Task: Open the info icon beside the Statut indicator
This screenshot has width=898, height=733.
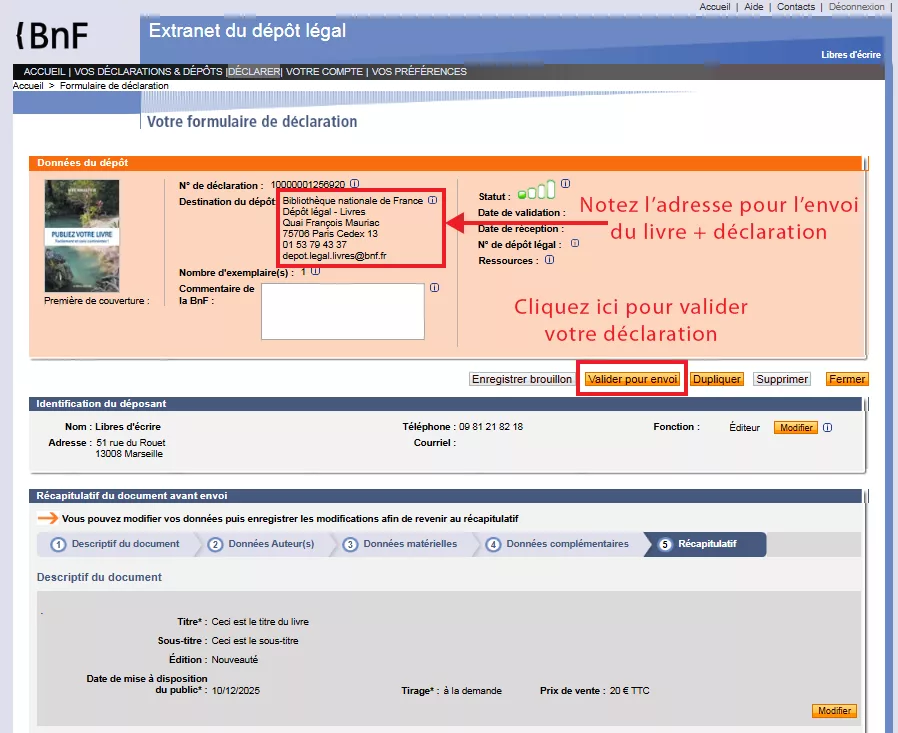Action: (x=566, y=182)
